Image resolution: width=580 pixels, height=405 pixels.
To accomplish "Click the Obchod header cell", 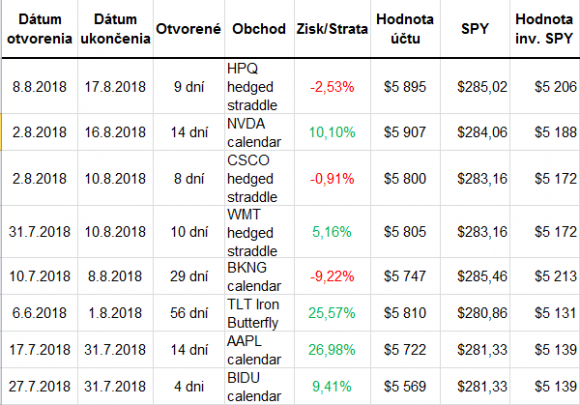I will 259,29.
